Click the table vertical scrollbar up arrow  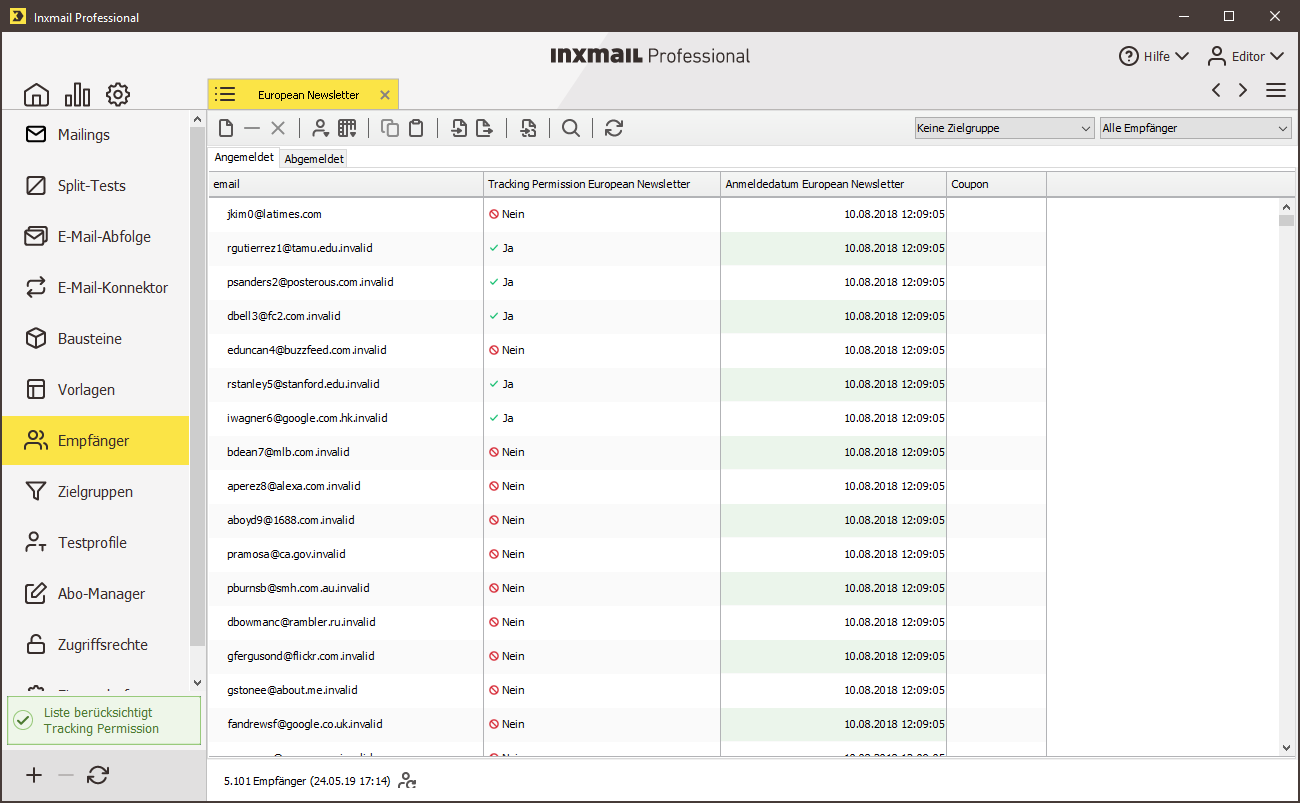tap(1286, 207)
